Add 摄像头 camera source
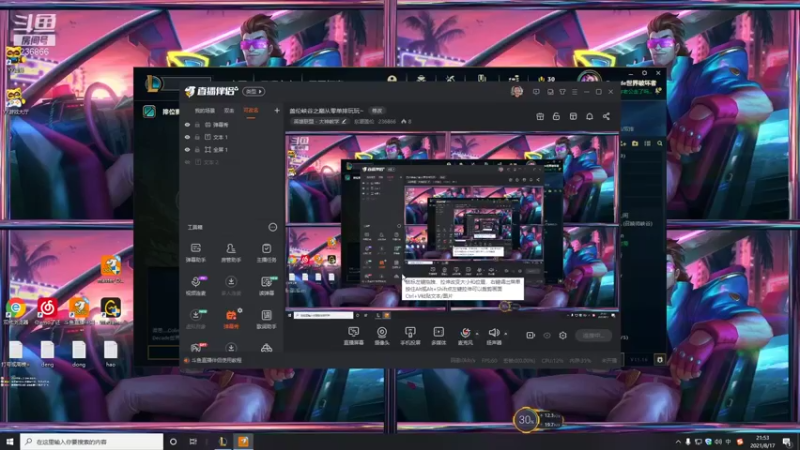 pos(382,336)
